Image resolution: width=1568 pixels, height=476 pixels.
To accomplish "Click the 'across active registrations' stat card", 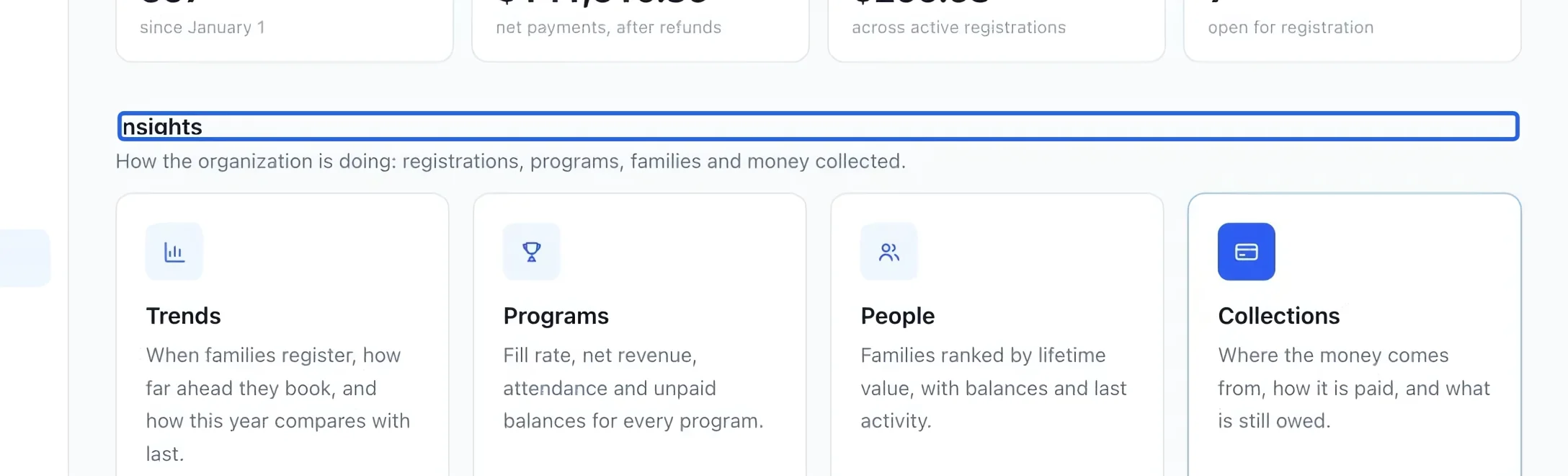I will tap(997, 30).
